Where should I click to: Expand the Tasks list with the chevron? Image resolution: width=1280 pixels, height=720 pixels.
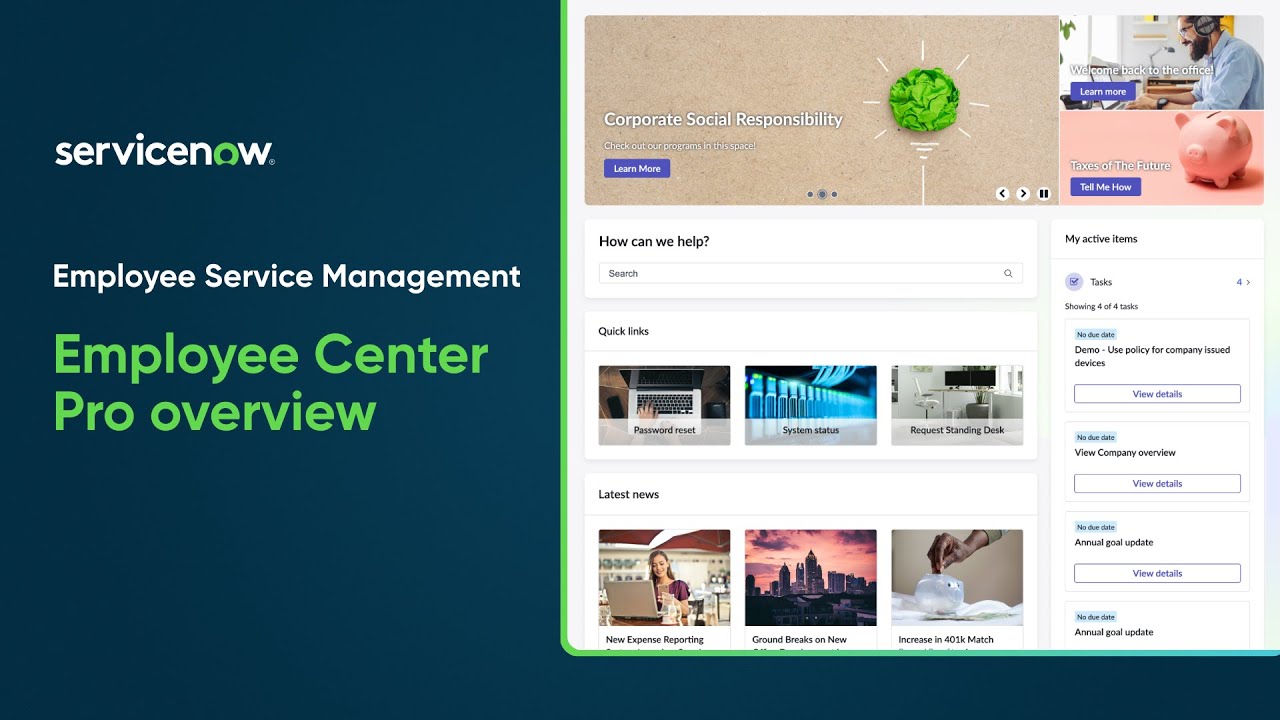point(1249,282)
